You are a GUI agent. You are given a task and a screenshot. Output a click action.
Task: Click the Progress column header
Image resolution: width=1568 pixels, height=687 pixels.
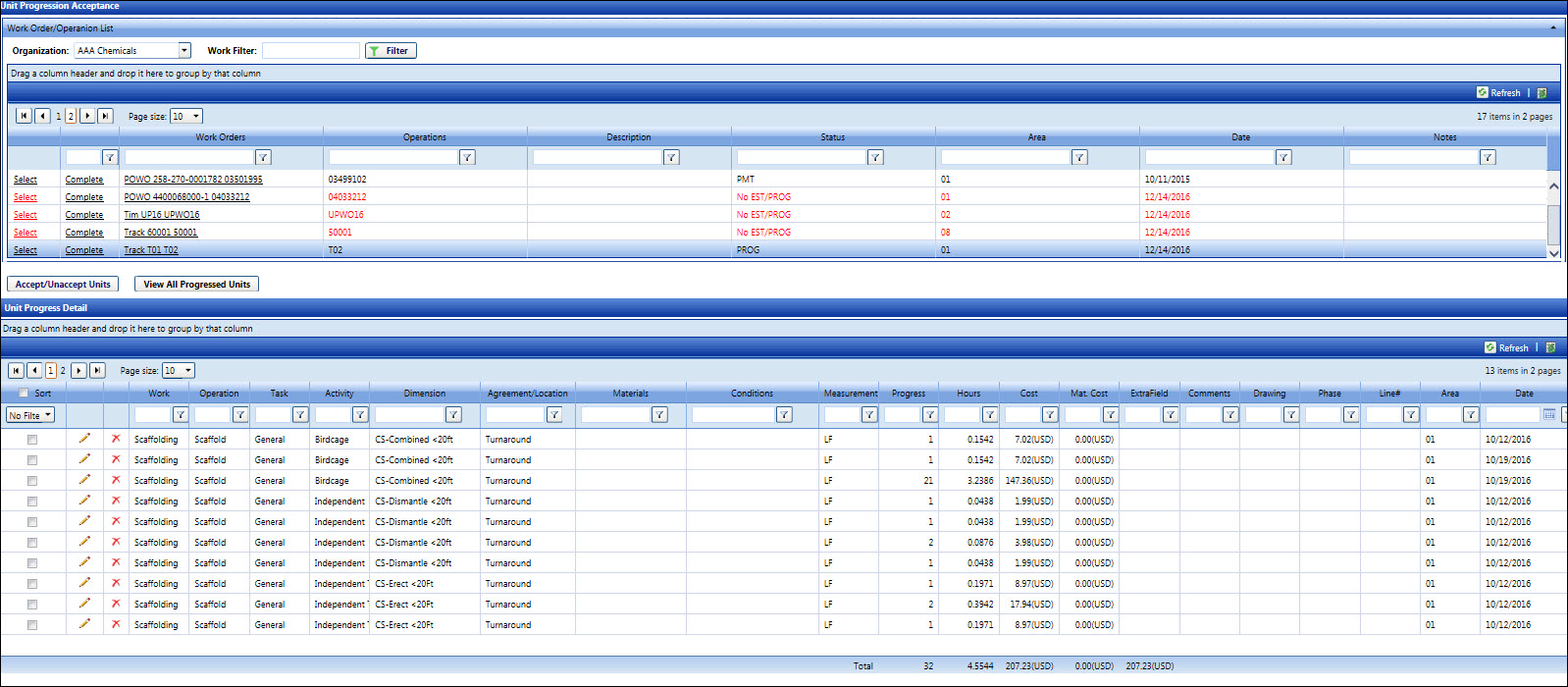click(908, 394)
